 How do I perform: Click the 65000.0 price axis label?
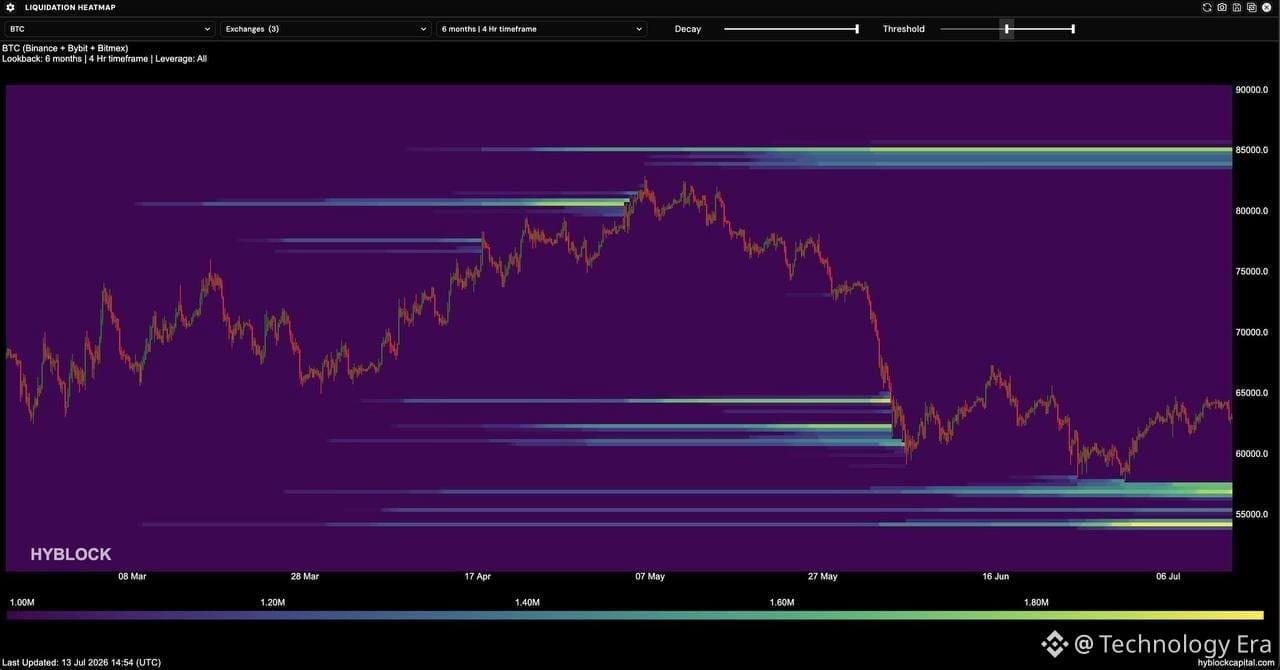tap(1252, 393)
